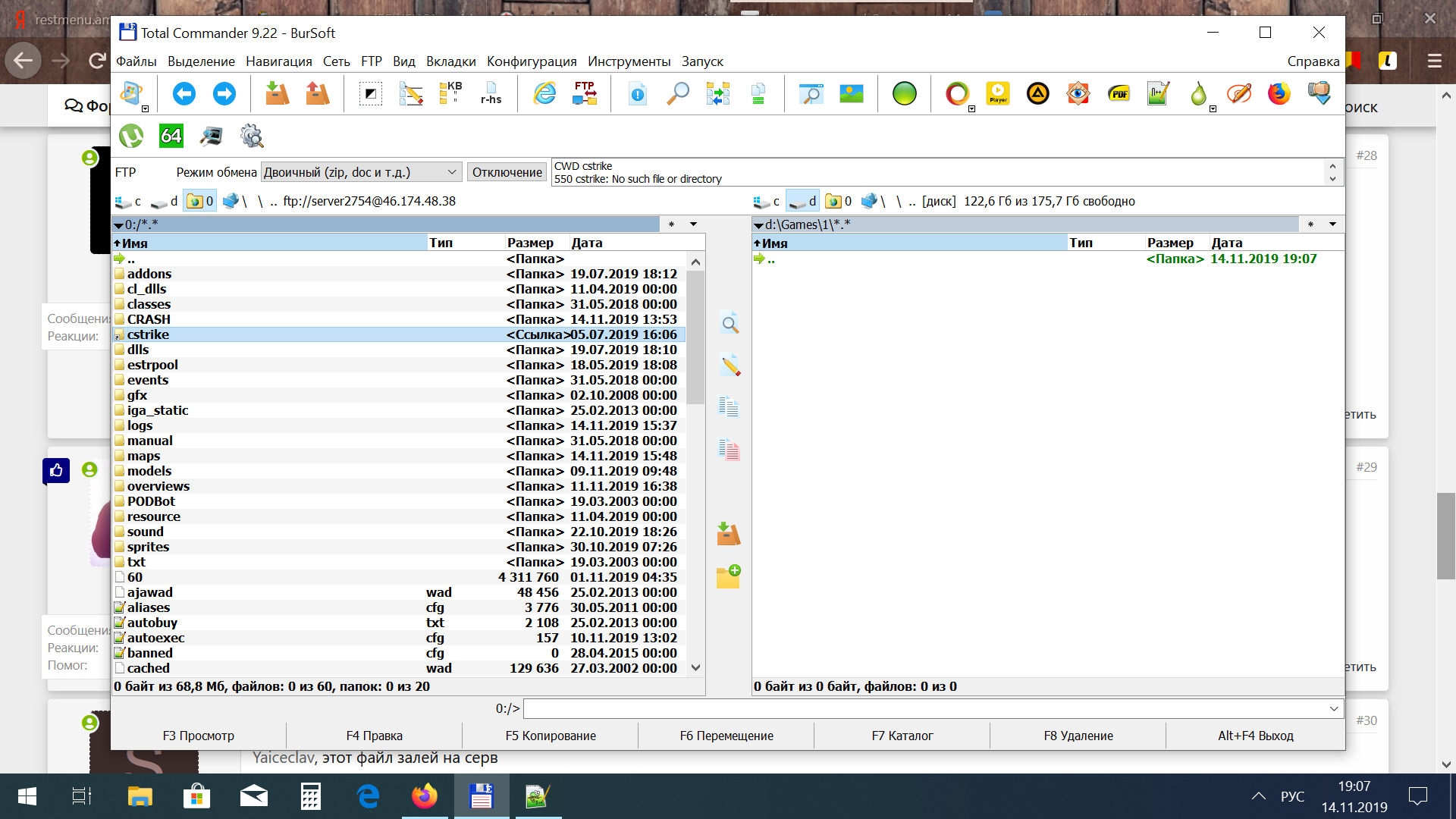The width and height of the screenshot is (1456, 819).
Task: Click the FTP connect toolbar icon
Action: tap(585, 94)
